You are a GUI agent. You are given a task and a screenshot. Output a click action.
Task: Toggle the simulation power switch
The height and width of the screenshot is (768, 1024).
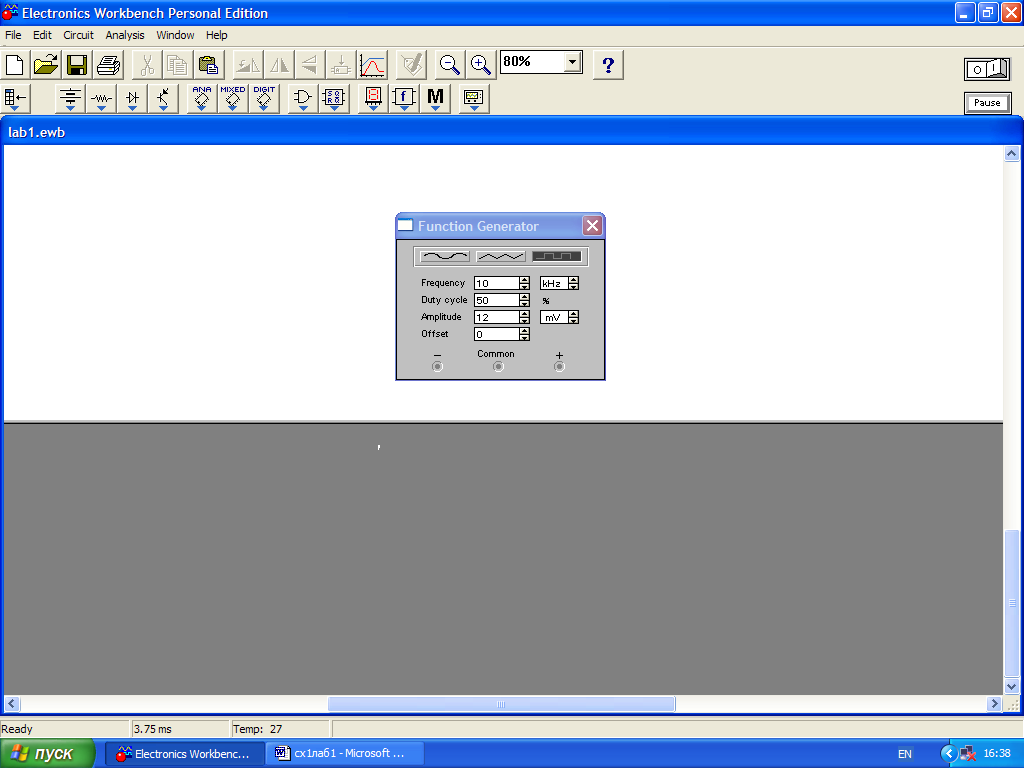point(987,69)
